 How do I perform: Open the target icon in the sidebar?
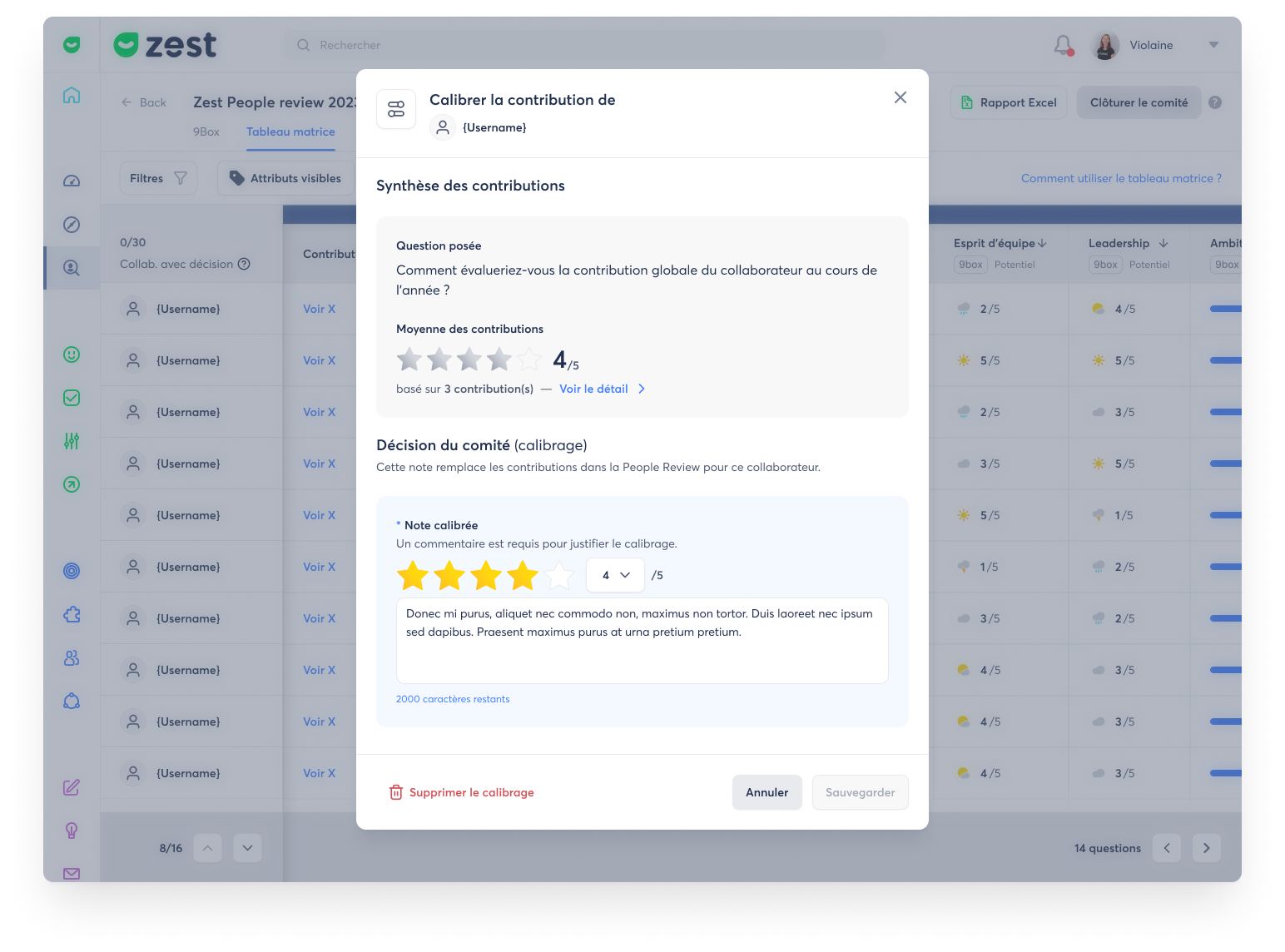point(72,571)
